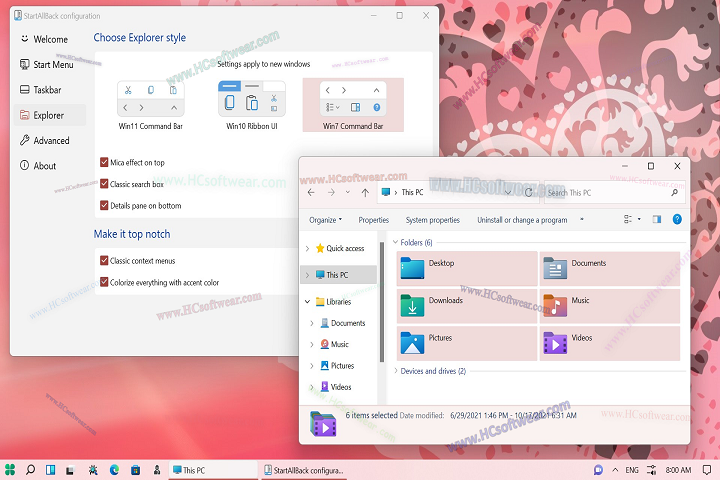Click the change view icon
This screenshot has height=480, width=720.
tap(628, 219)
